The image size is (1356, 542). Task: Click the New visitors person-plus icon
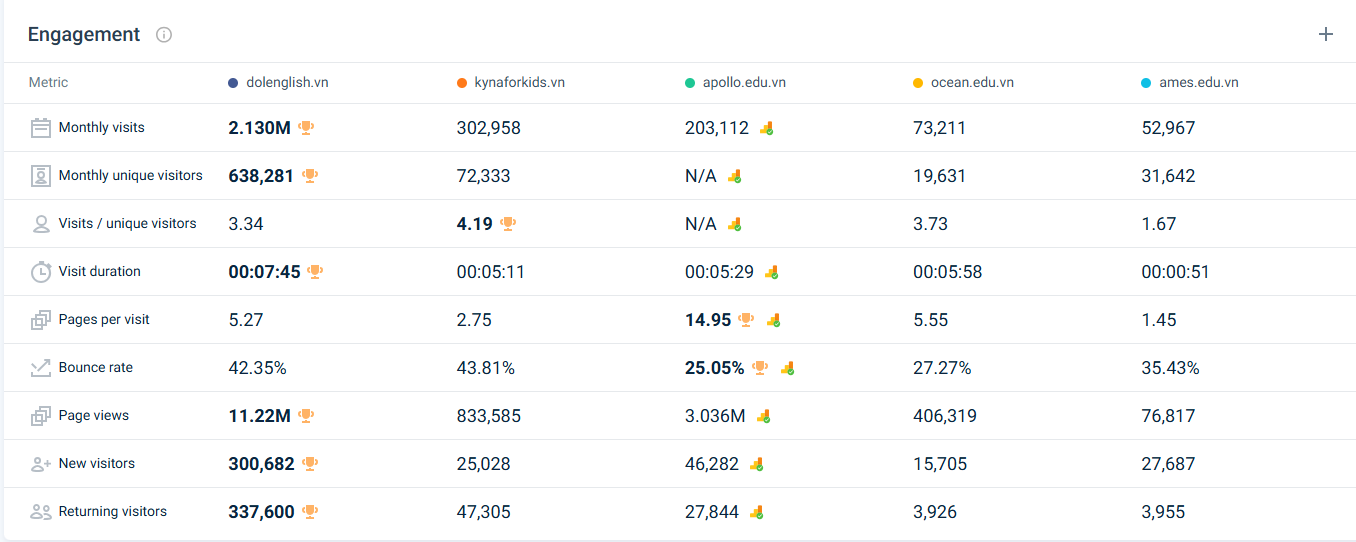(41, 464)
